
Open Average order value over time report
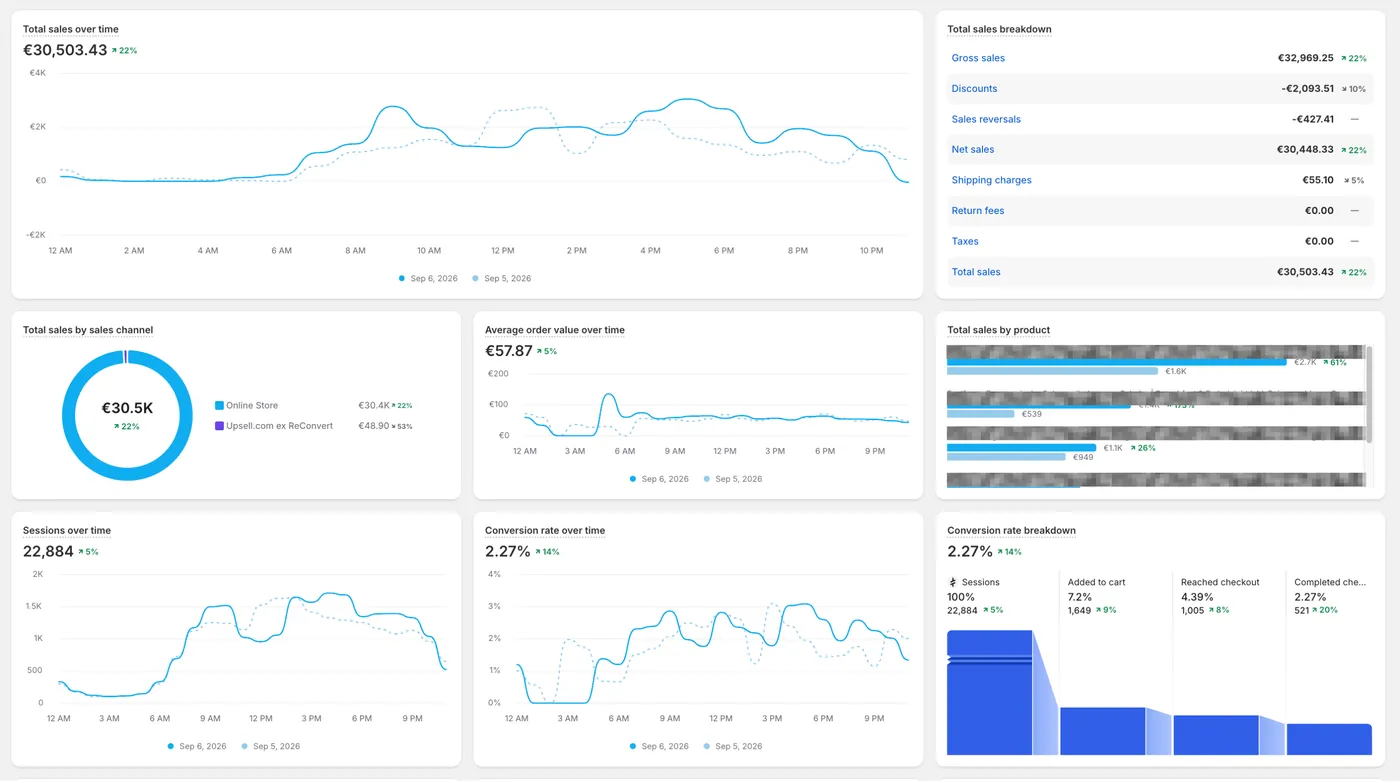coord(554,330)
